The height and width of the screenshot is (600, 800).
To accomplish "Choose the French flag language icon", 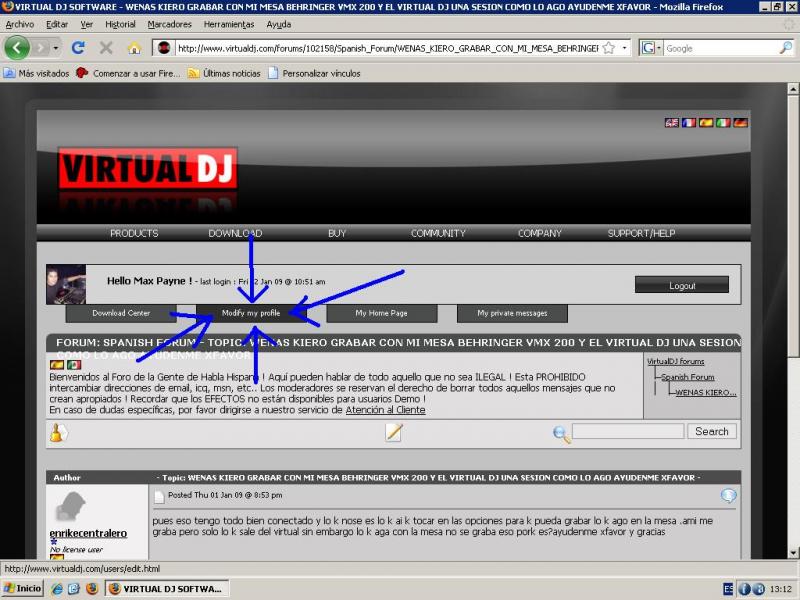I will coord(689,122).
